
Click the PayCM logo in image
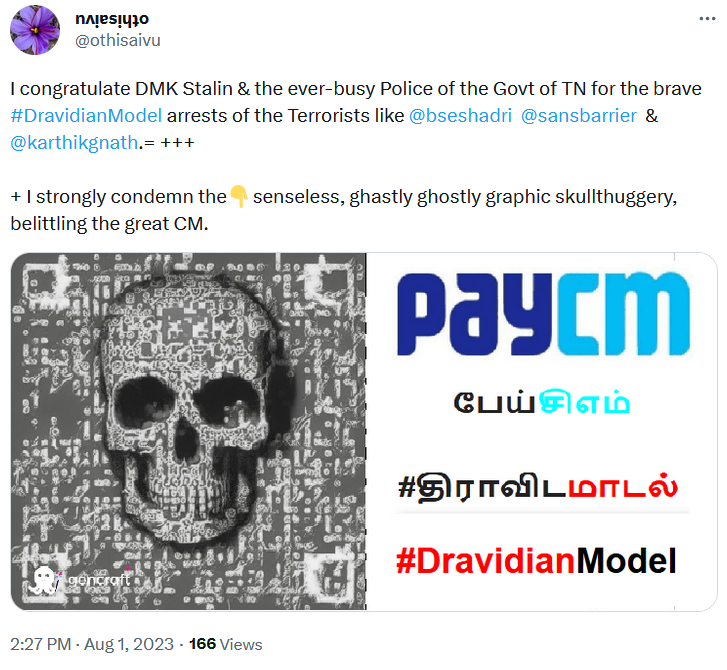pos(543,315)
